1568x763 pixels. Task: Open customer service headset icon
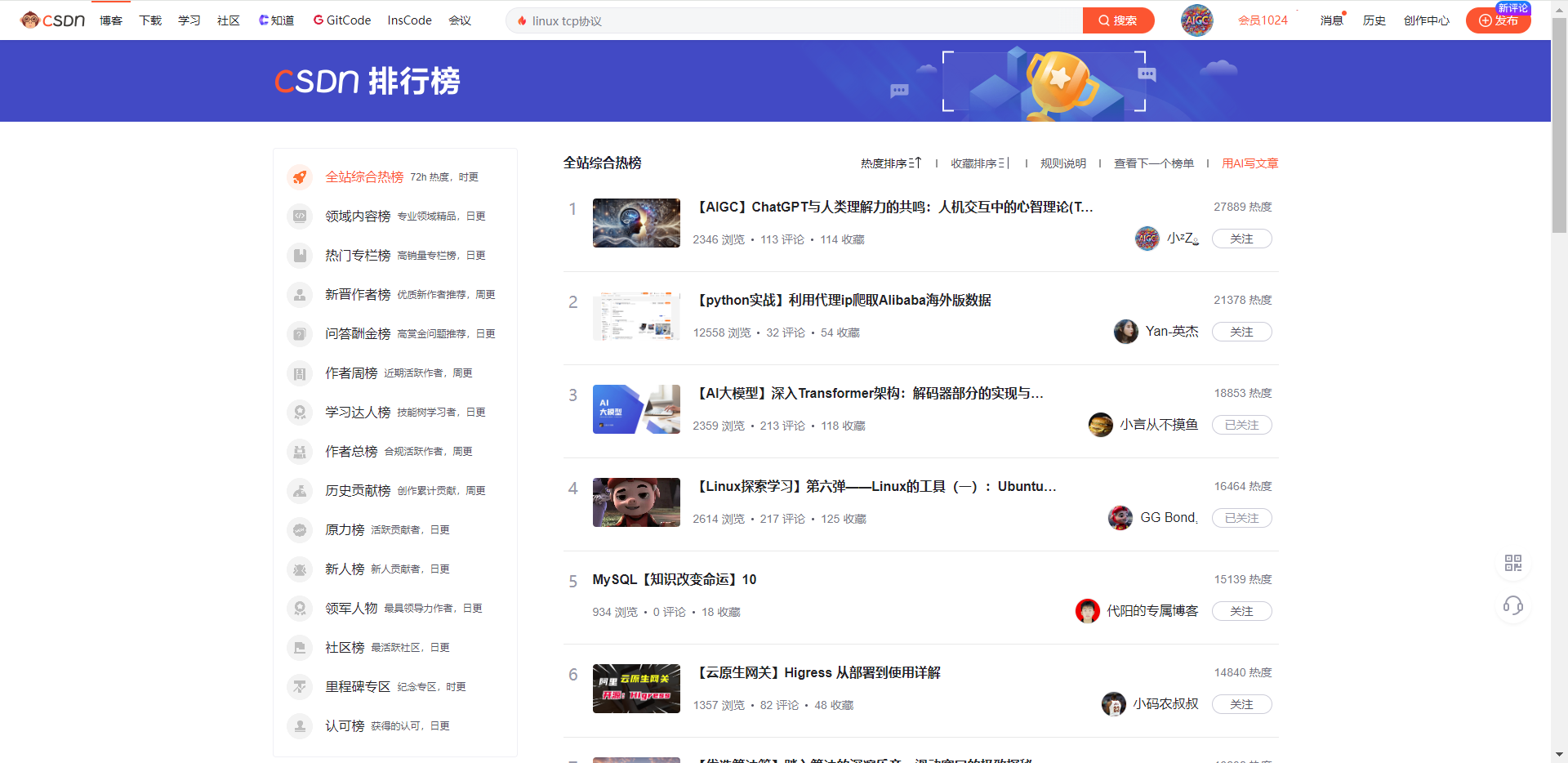[1512, 605]
